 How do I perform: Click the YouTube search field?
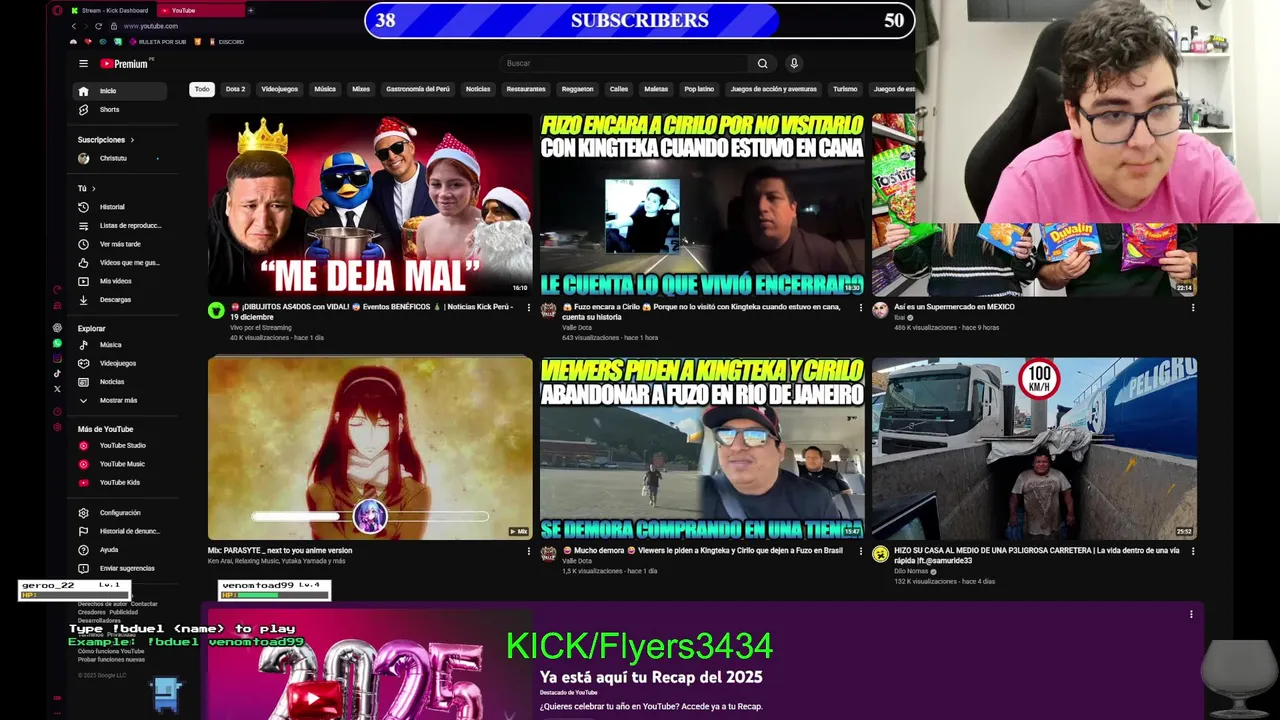624,63
